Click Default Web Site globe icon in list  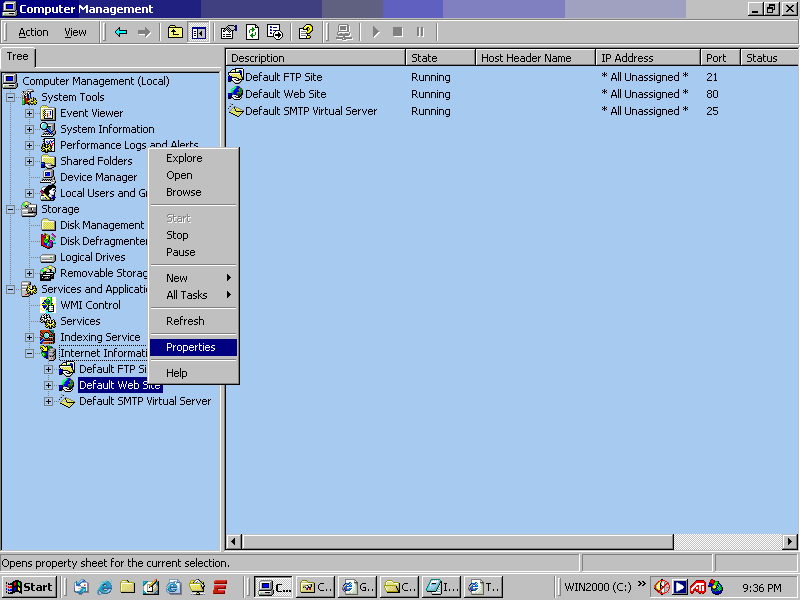[x=236, y=93]
